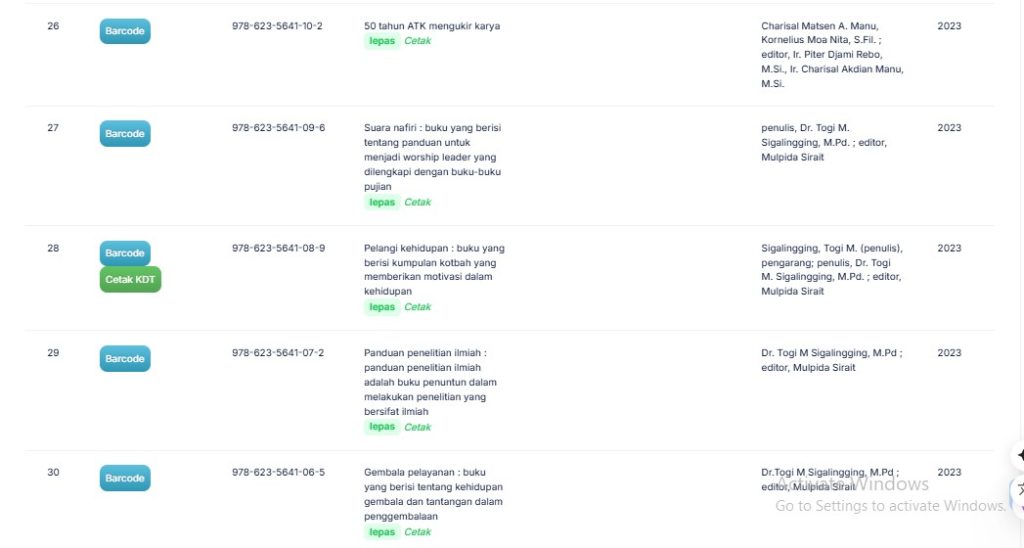1024x548 pixels.
Task: Click Cetak link under 50 tahun ATK
Action: tap(417, 41)
